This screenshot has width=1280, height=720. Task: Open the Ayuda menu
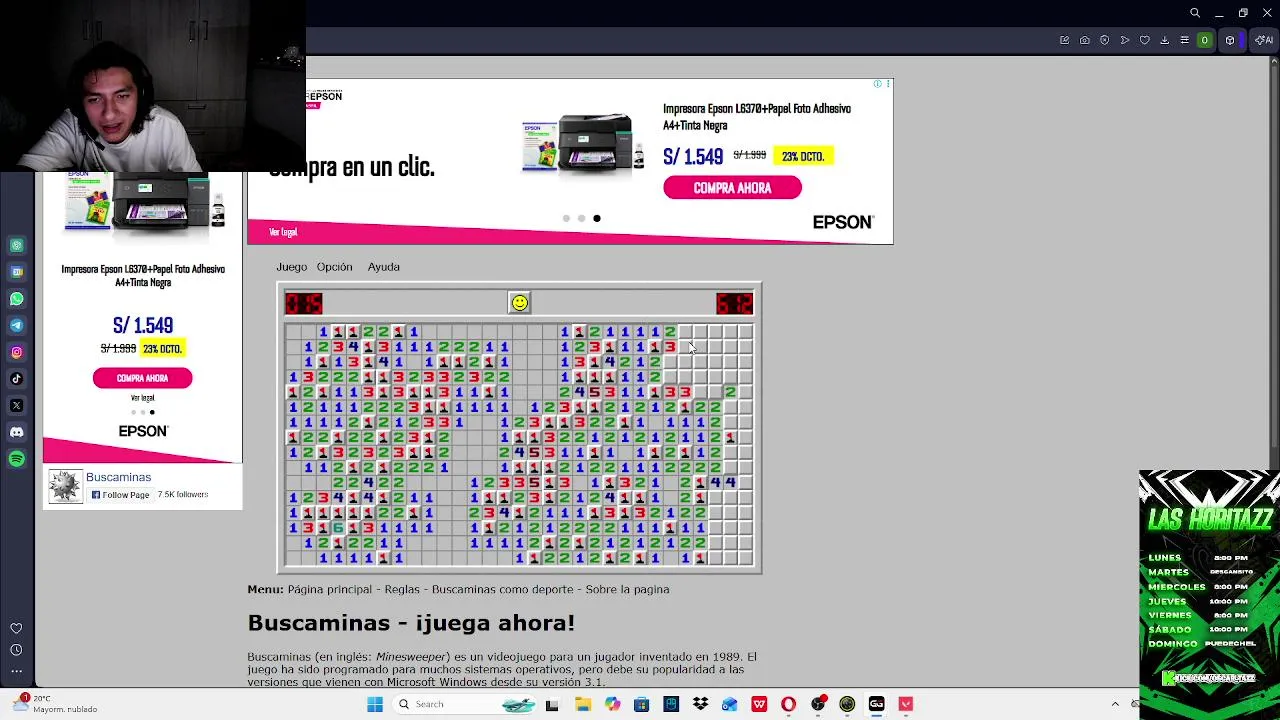point(384,267)
